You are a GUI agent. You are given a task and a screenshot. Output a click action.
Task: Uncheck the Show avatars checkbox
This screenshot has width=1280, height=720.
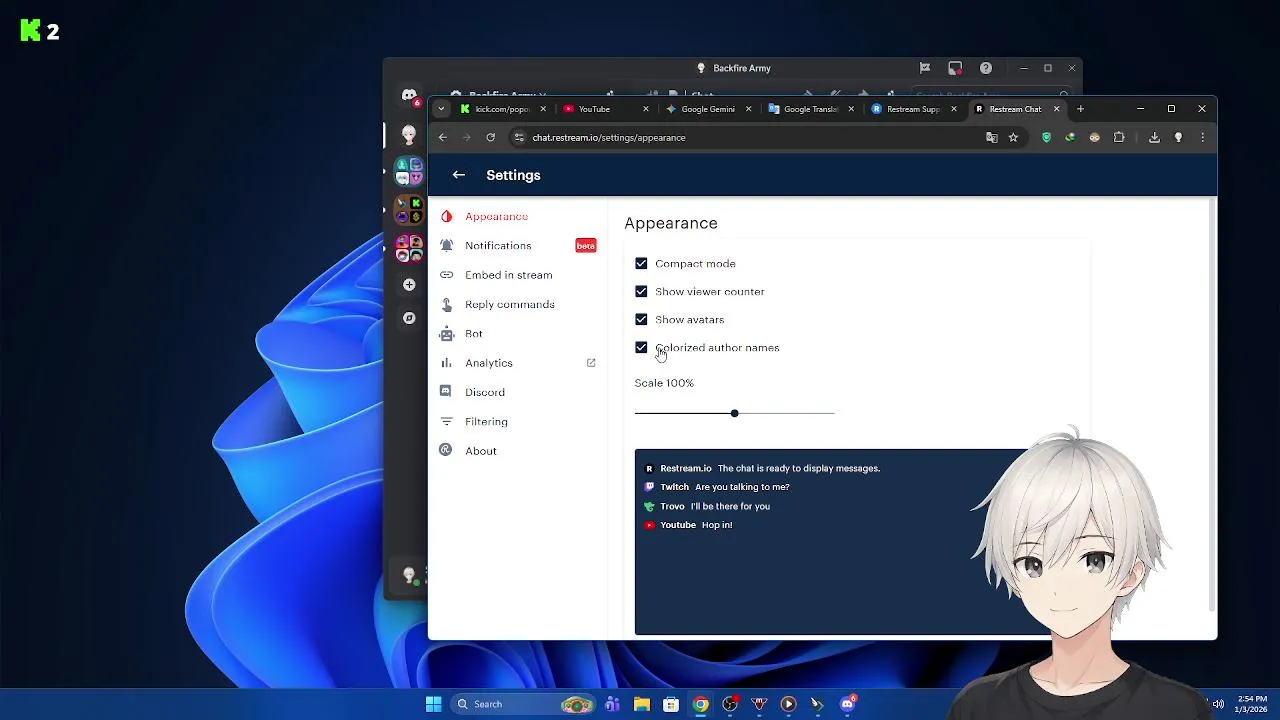pyautogui.click(x=641, y=319)
